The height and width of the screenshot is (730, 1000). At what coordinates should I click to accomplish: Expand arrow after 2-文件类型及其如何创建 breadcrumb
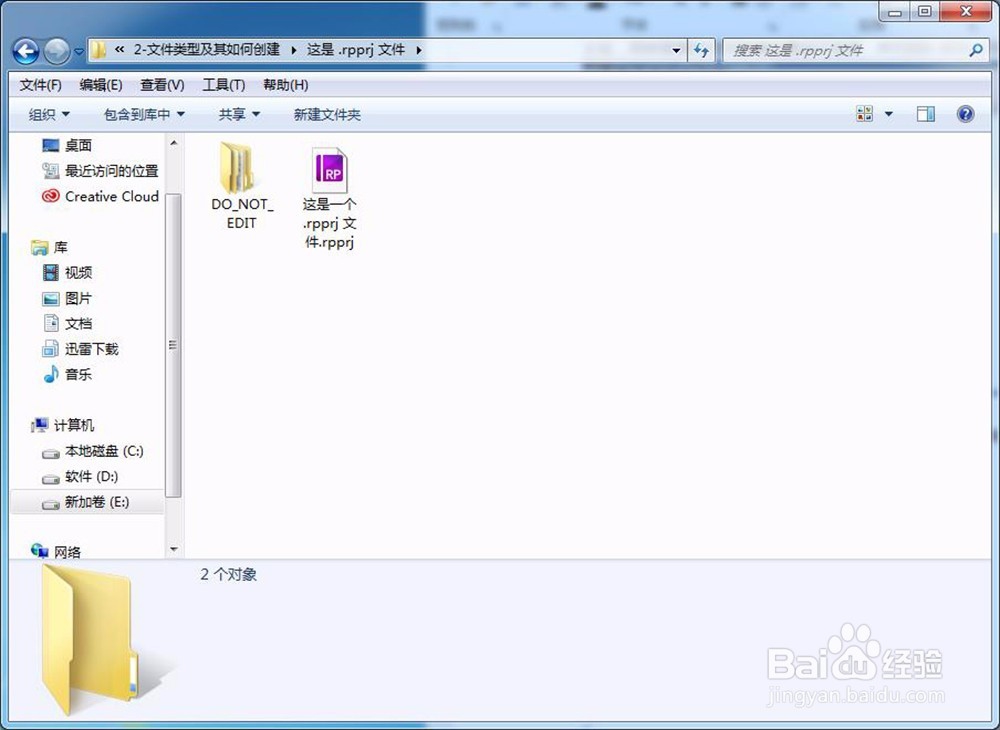(293, 50)
